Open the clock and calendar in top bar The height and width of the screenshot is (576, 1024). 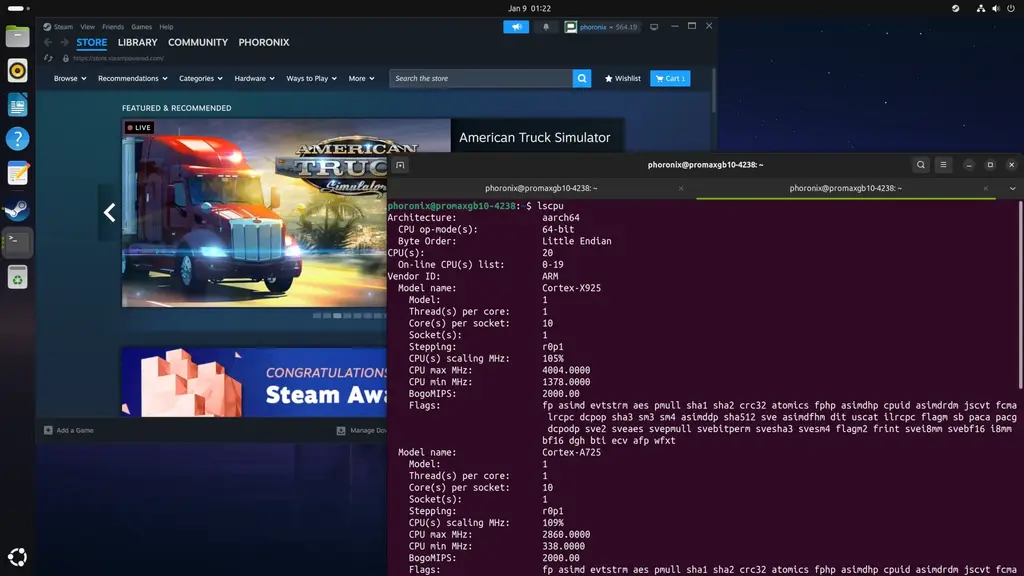[x=530, y=8]
